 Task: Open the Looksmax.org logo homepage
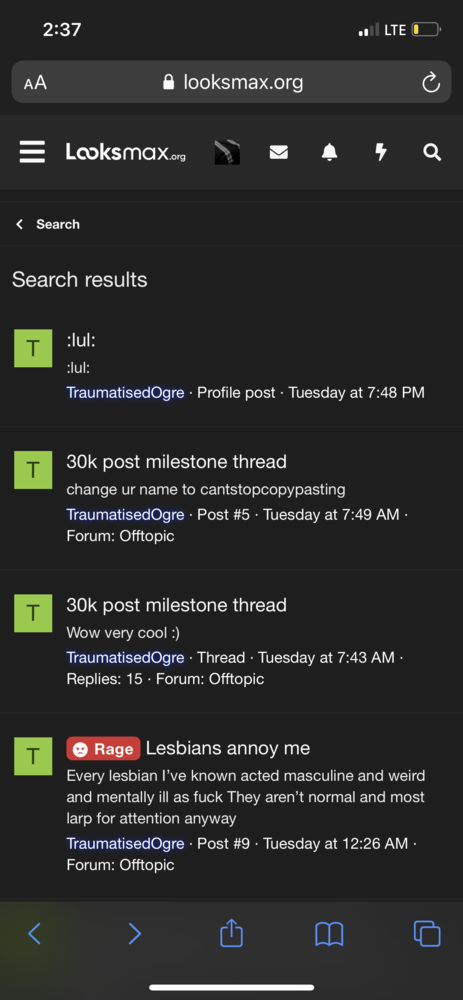click(126, 152)
